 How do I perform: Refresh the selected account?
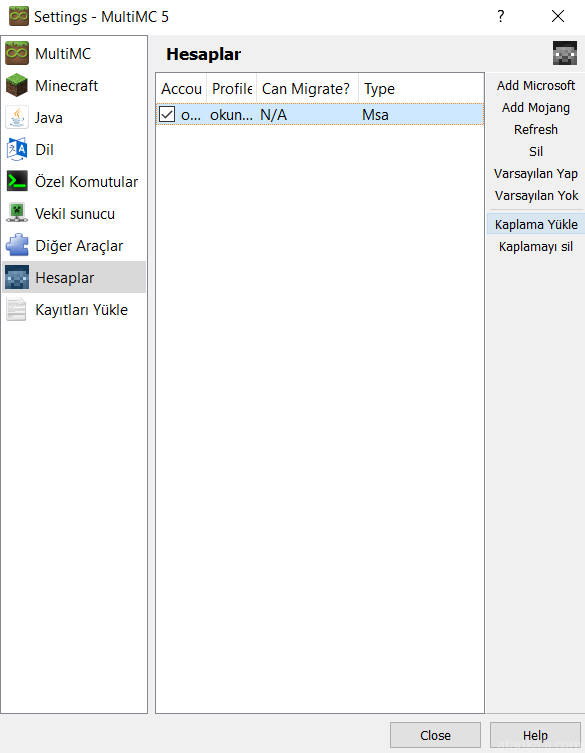coord(536,130)
